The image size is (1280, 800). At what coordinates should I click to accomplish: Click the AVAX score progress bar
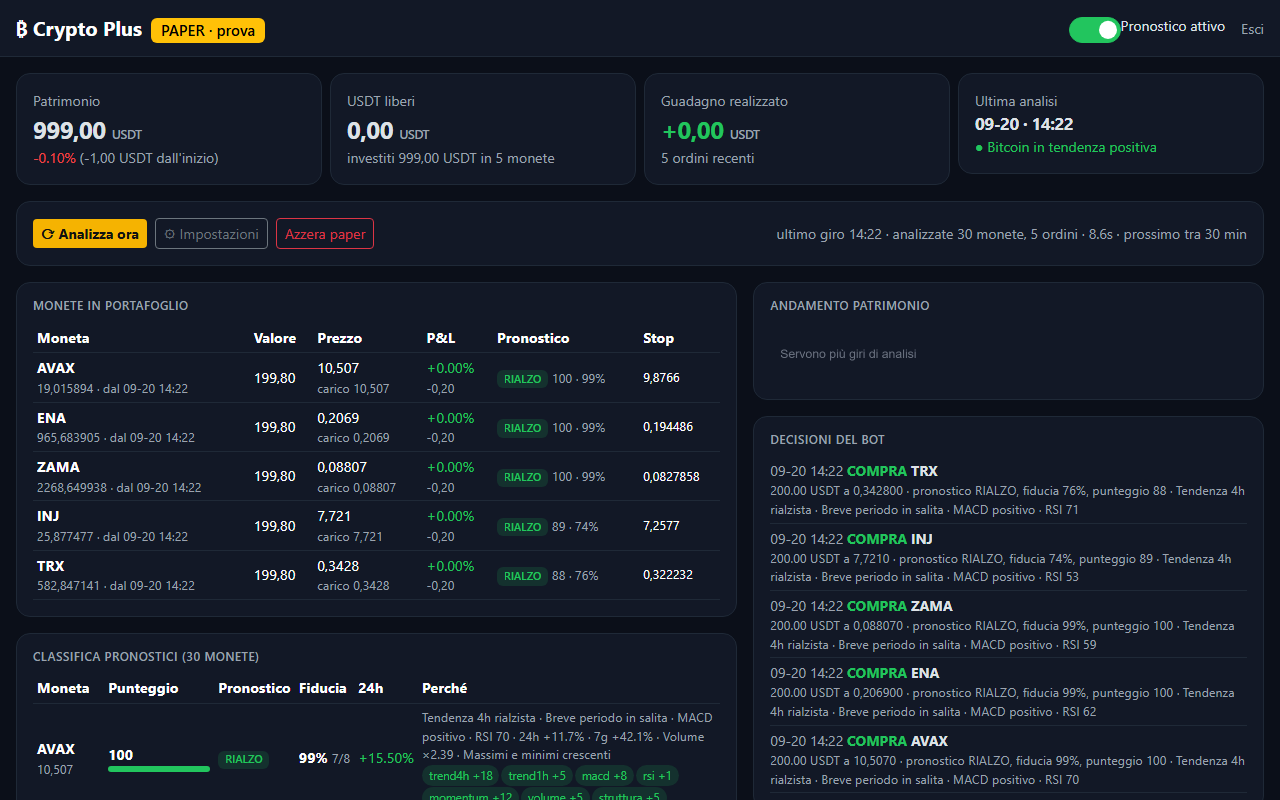coord(159,769)
